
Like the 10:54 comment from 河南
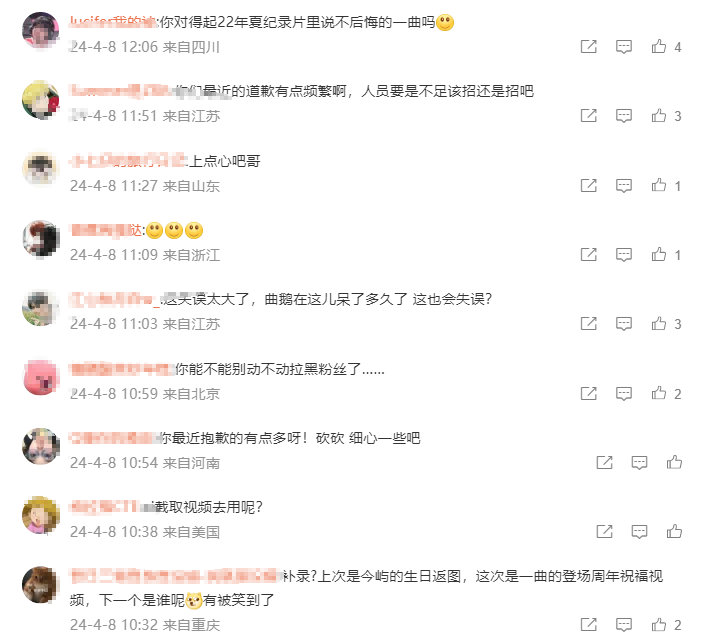click(x=674, y=462)
